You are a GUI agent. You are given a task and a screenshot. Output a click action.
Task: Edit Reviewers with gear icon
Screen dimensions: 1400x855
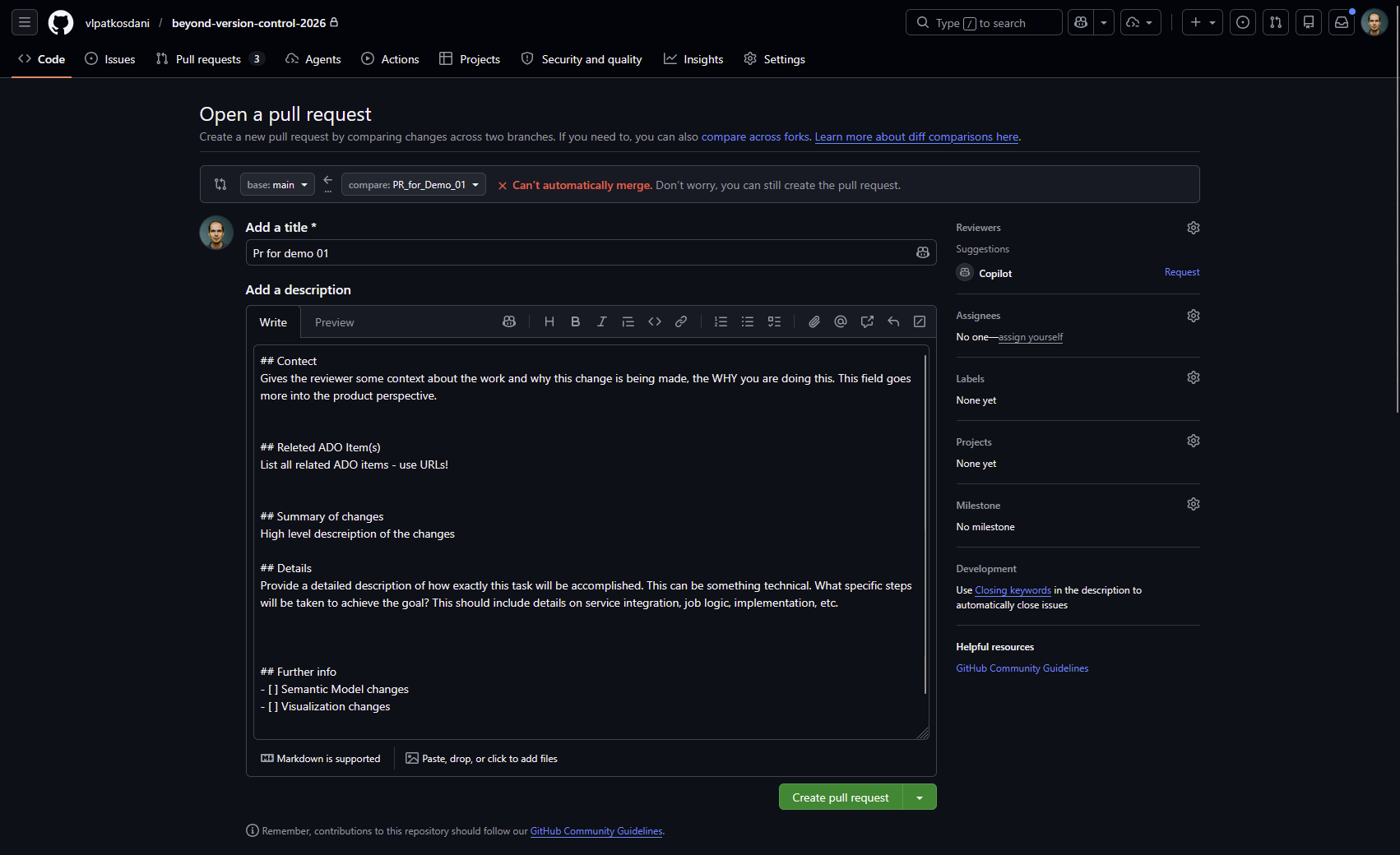point(1194,228)
